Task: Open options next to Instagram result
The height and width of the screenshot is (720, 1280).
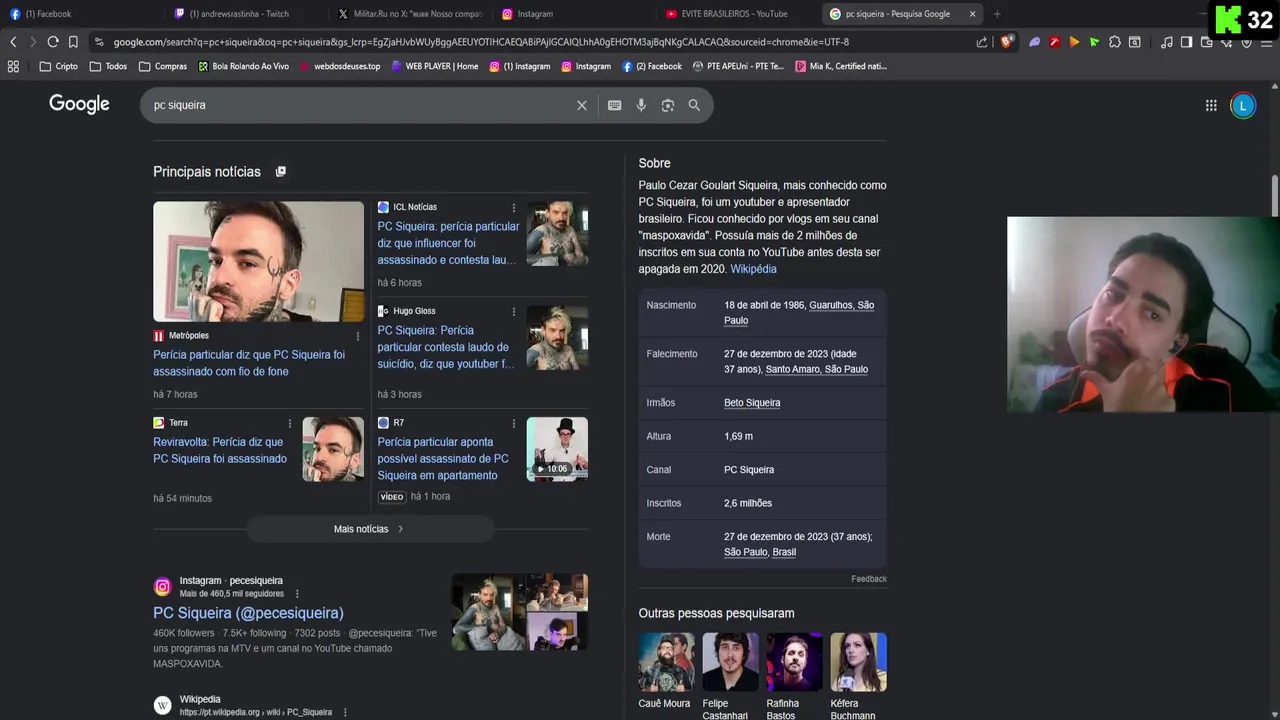Action: tap(297, 594)
